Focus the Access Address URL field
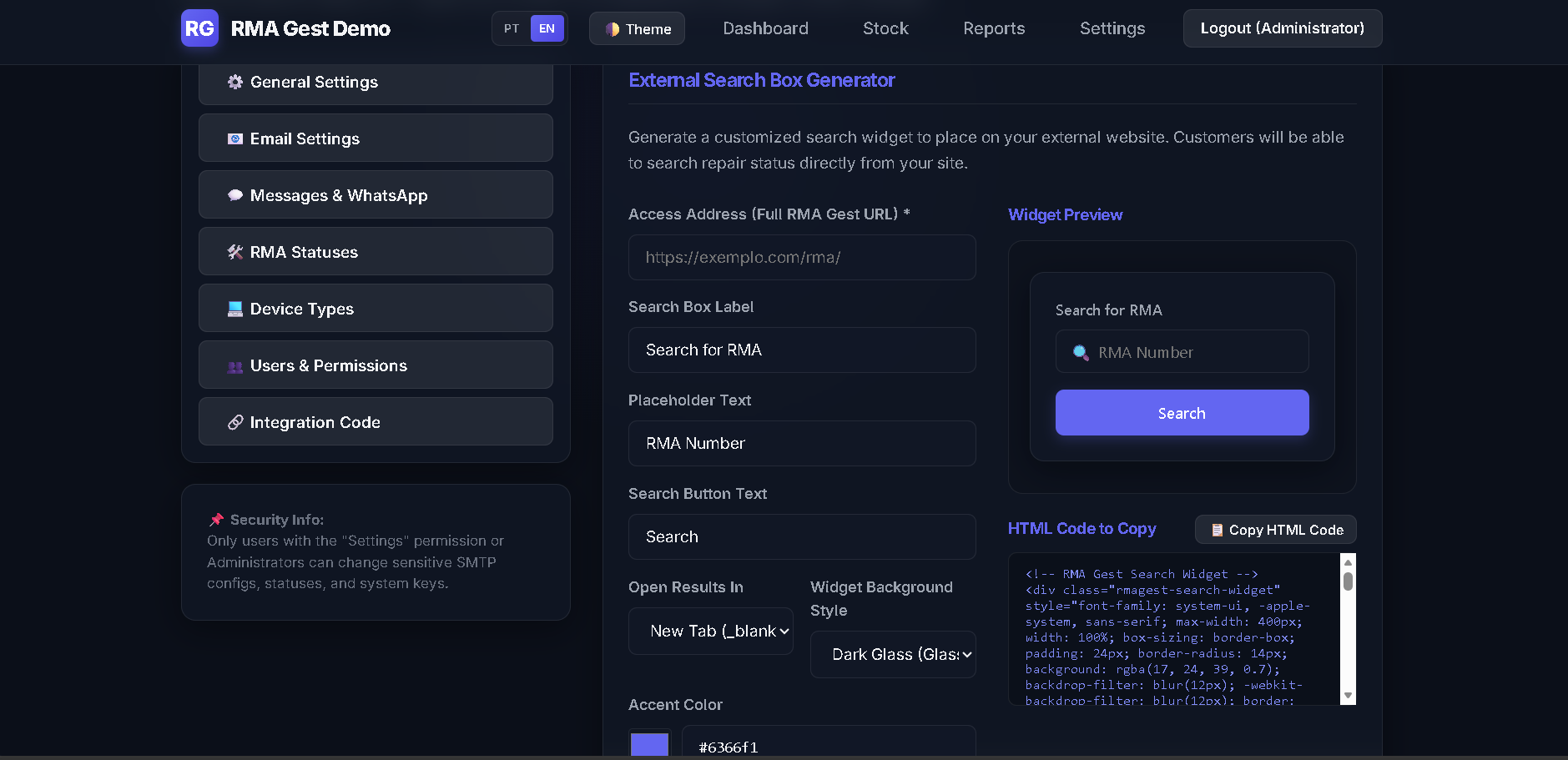1568x760 pixels. [x=802, y=257]
